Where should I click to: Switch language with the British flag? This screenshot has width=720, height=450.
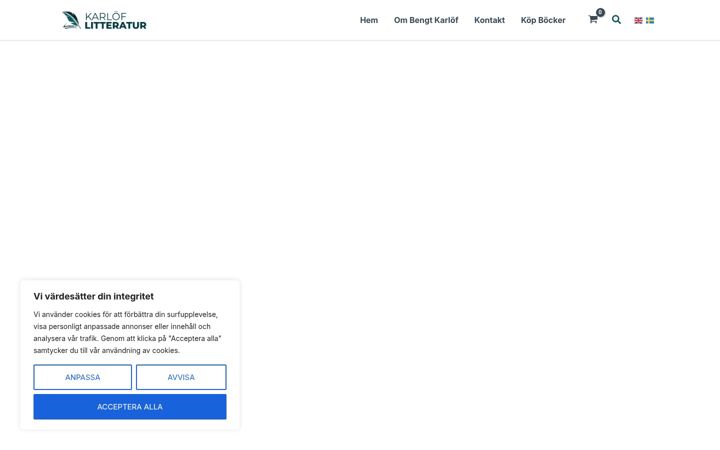(638, 20)
